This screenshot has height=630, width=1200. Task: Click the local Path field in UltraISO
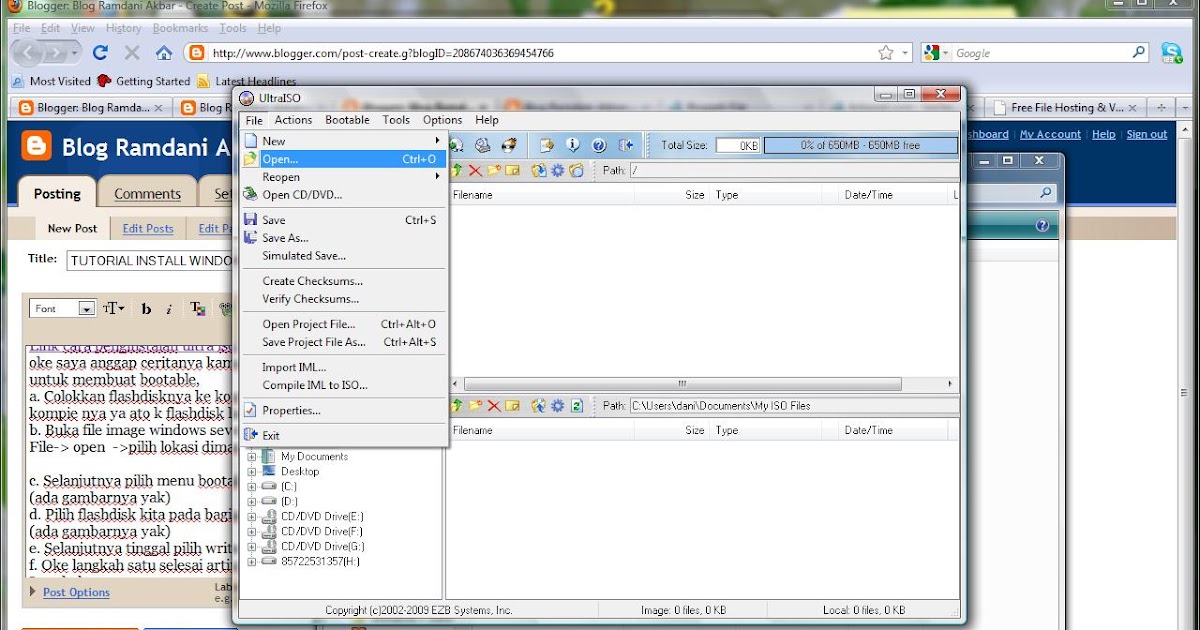pos(792,406)
